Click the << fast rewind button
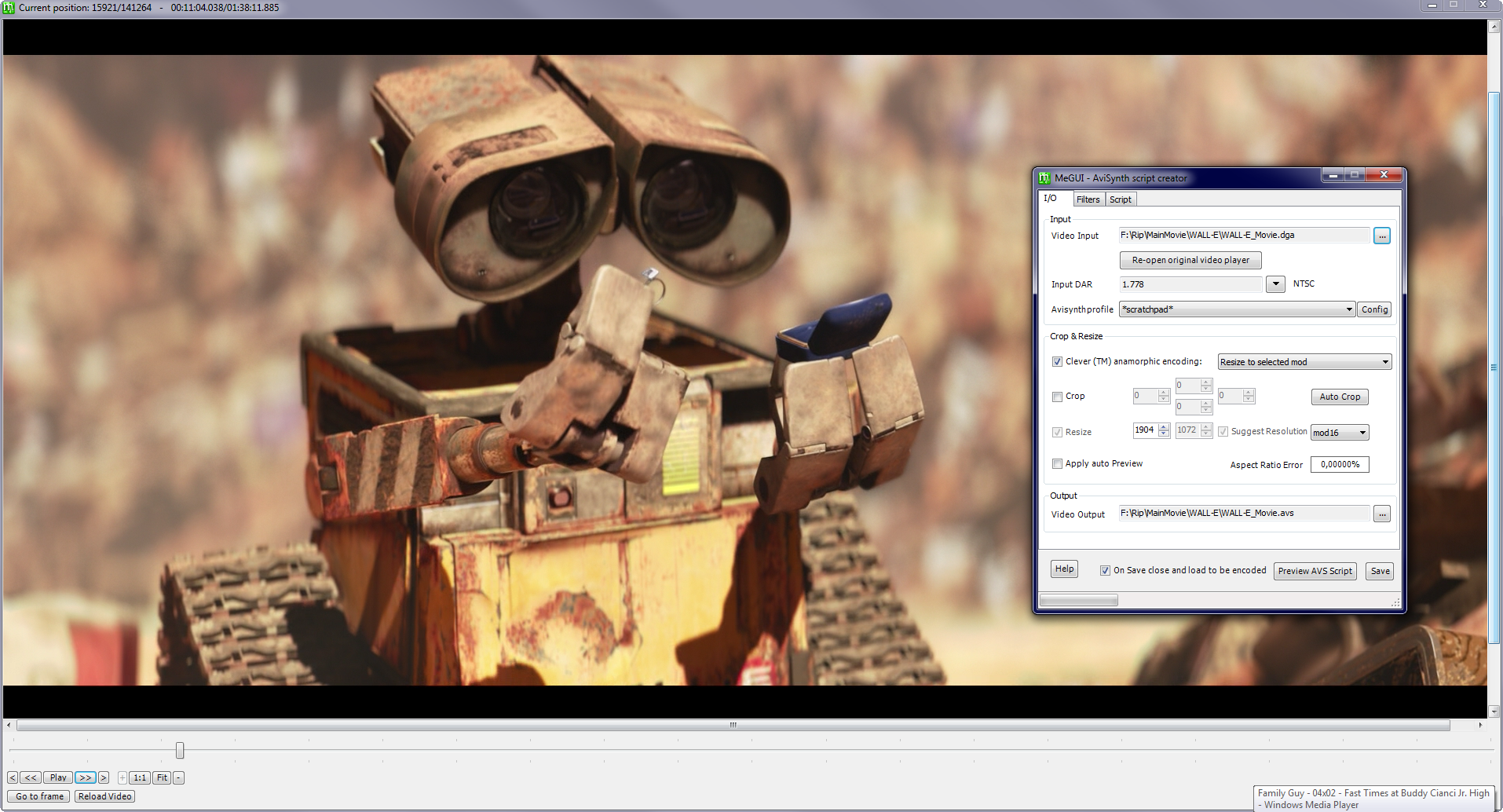The width and height of the screenshot is (1503, 812). pos(31,777)
